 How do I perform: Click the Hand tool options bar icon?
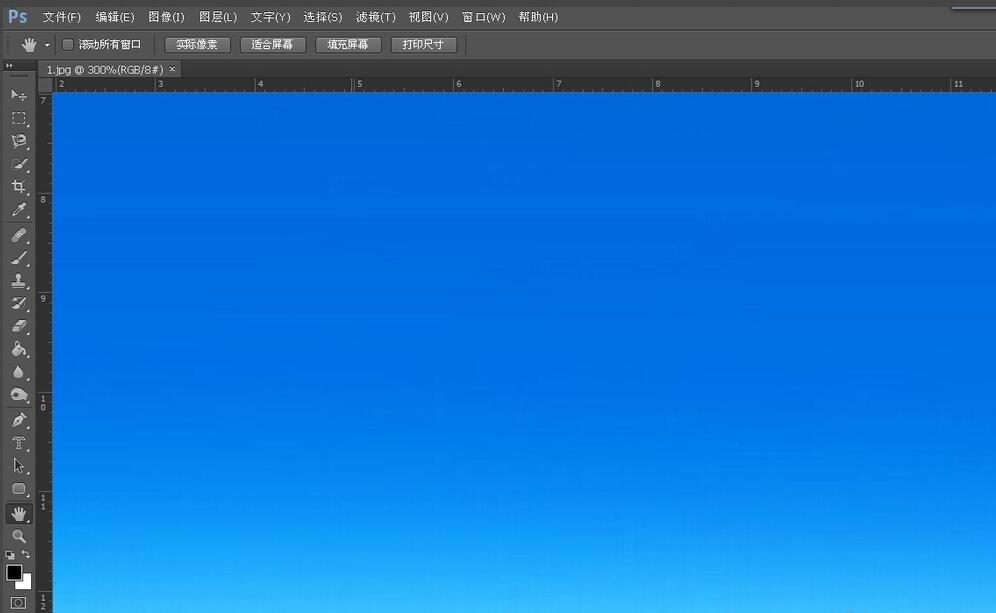(29, 44)
